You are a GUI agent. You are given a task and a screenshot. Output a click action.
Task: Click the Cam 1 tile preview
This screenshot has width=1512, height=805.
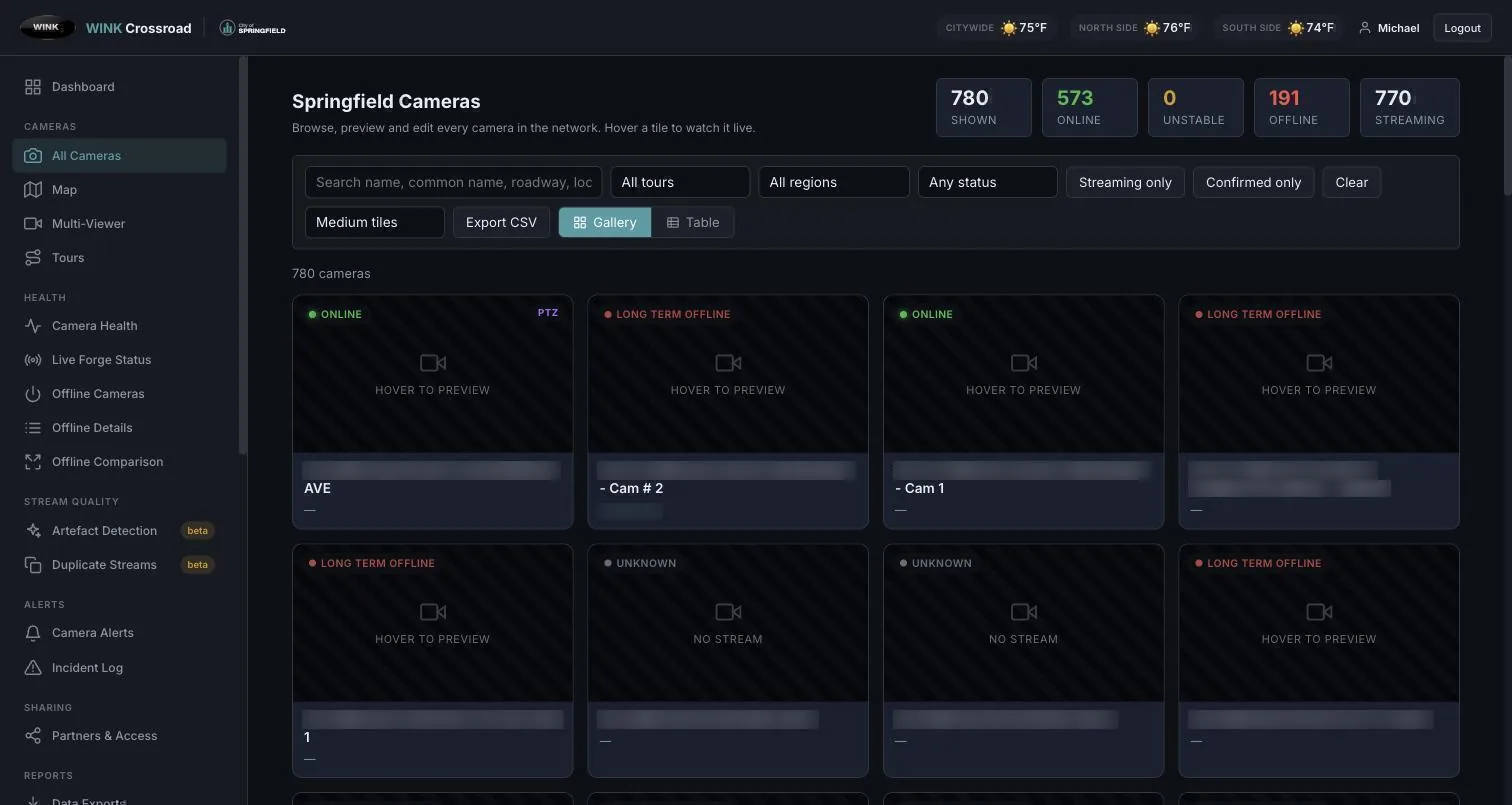[1024, 374]
